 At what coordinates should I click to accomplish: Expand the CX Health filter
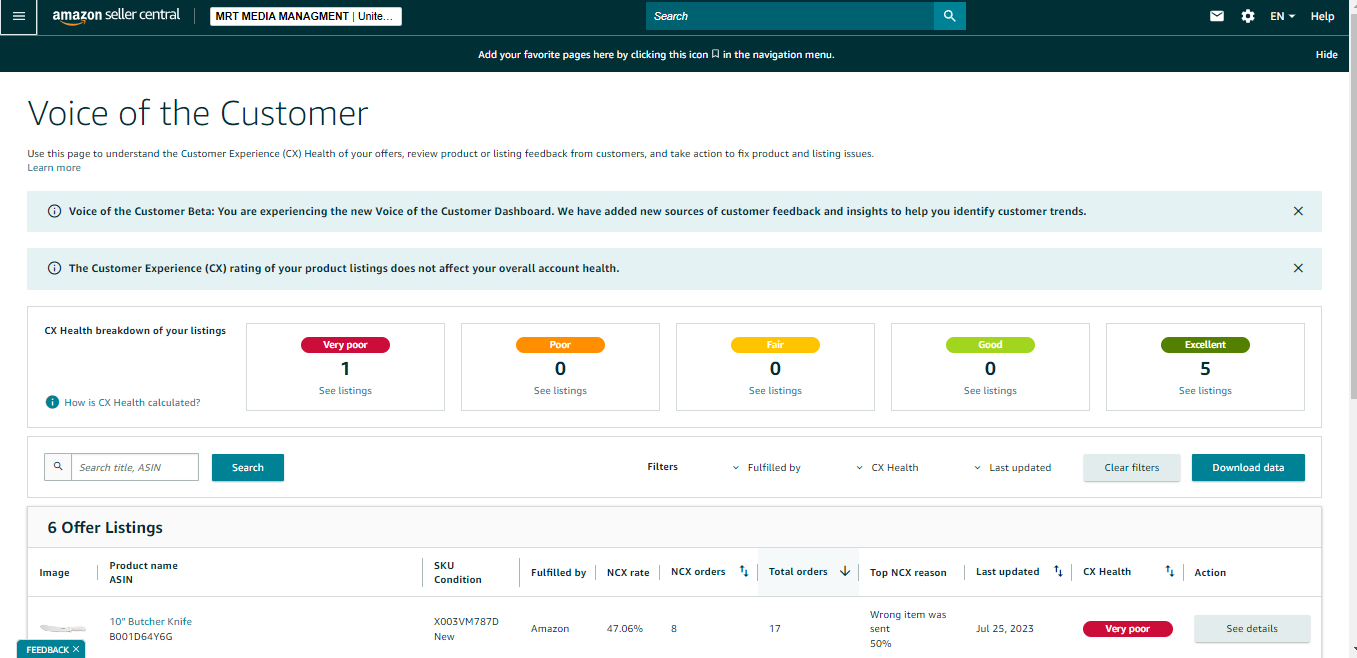(x=888, y=467)
